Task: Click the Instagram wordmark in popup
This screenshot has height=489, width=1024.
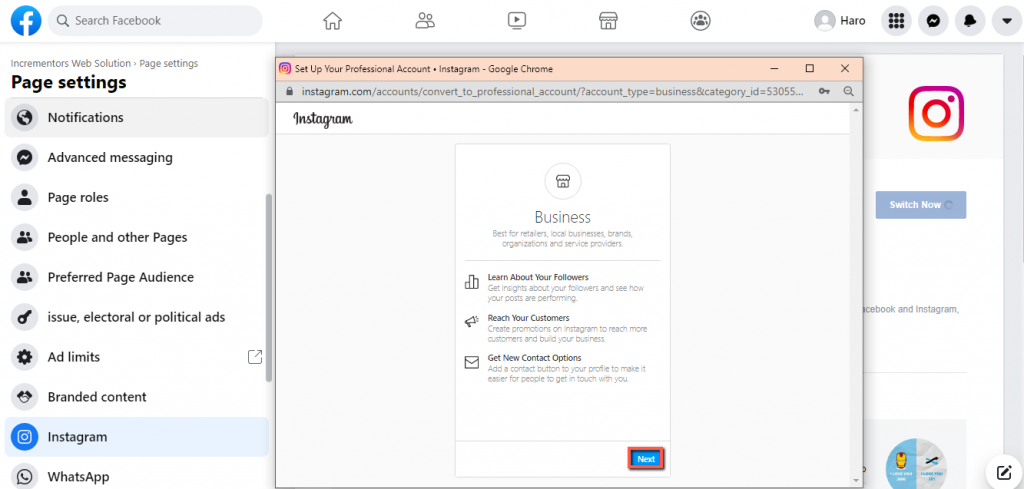Action: (x=323, y=119)
